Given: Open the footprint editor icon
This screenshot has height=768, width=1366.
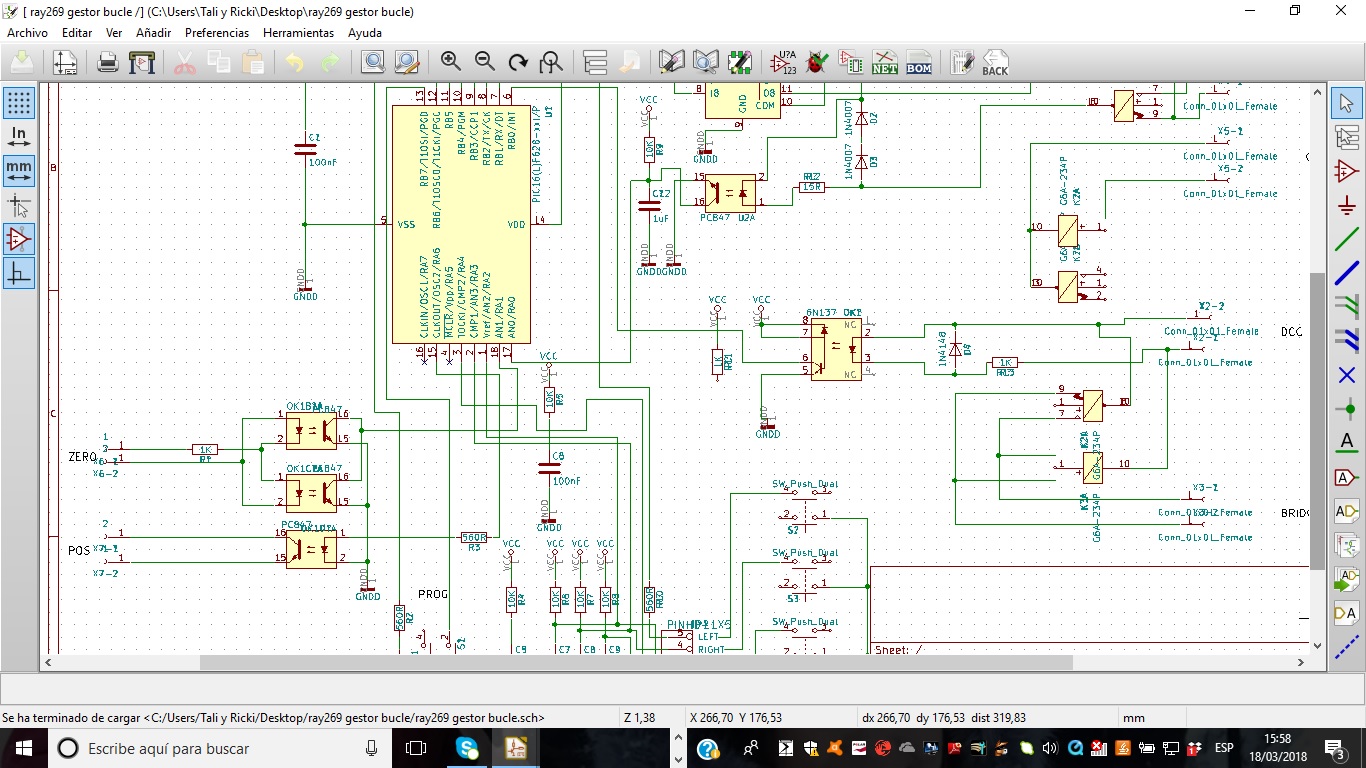Looking at the screenshot, I should click(x=740, y=62).
